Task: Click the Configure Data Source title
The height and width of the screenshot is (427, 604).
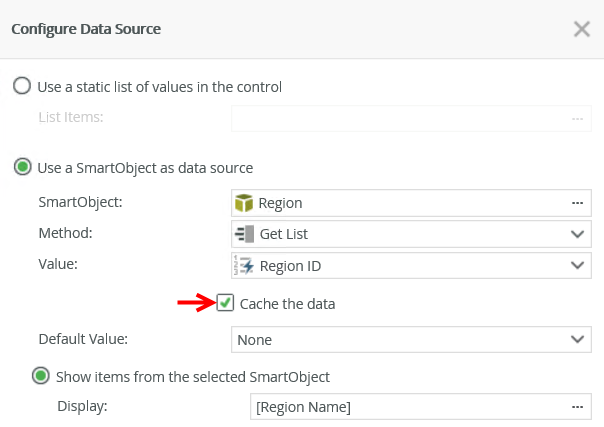Action: [x=86, y=29]
